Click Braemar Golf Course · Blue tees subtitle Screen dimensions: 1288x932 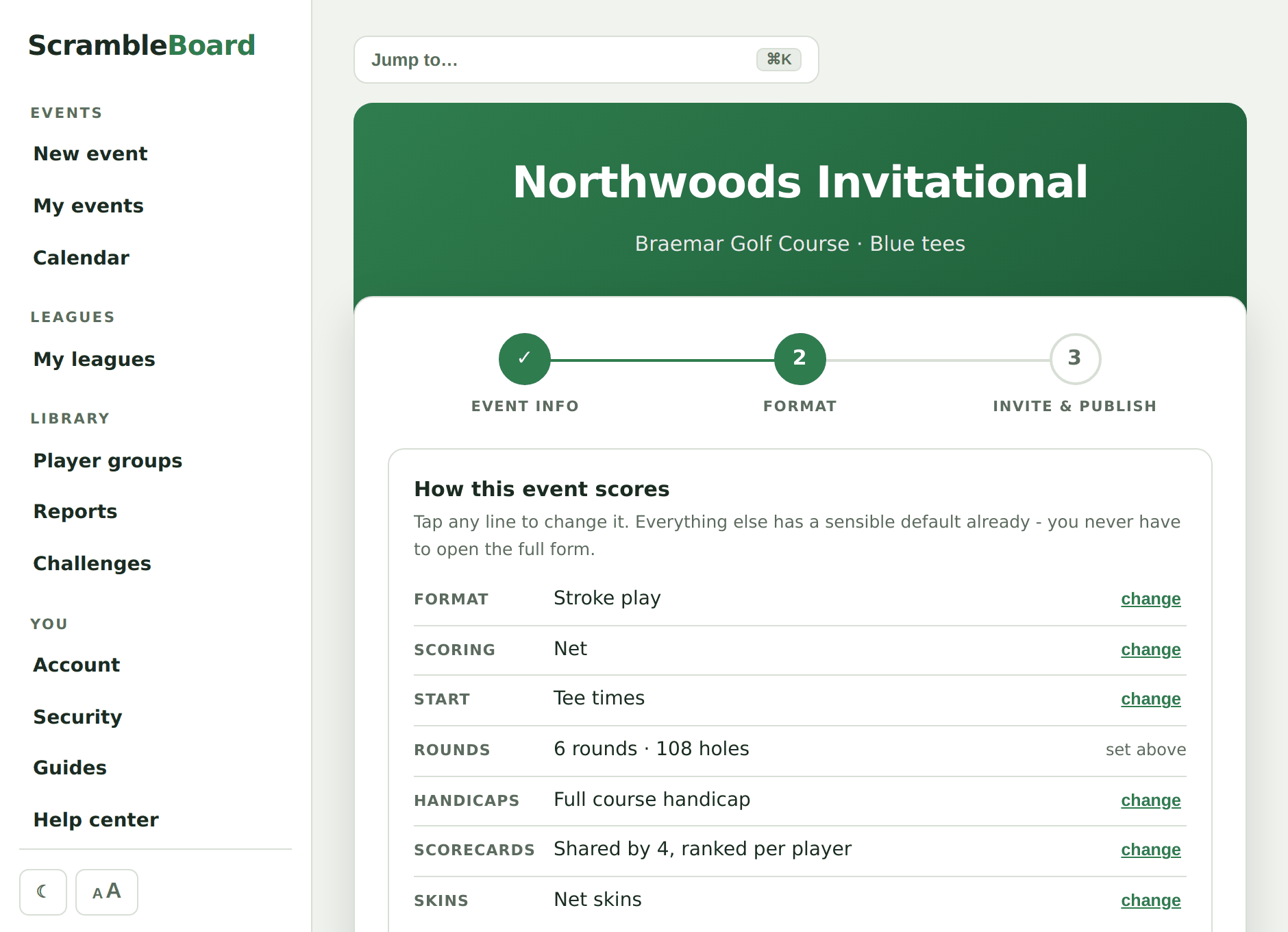[800, 244]
